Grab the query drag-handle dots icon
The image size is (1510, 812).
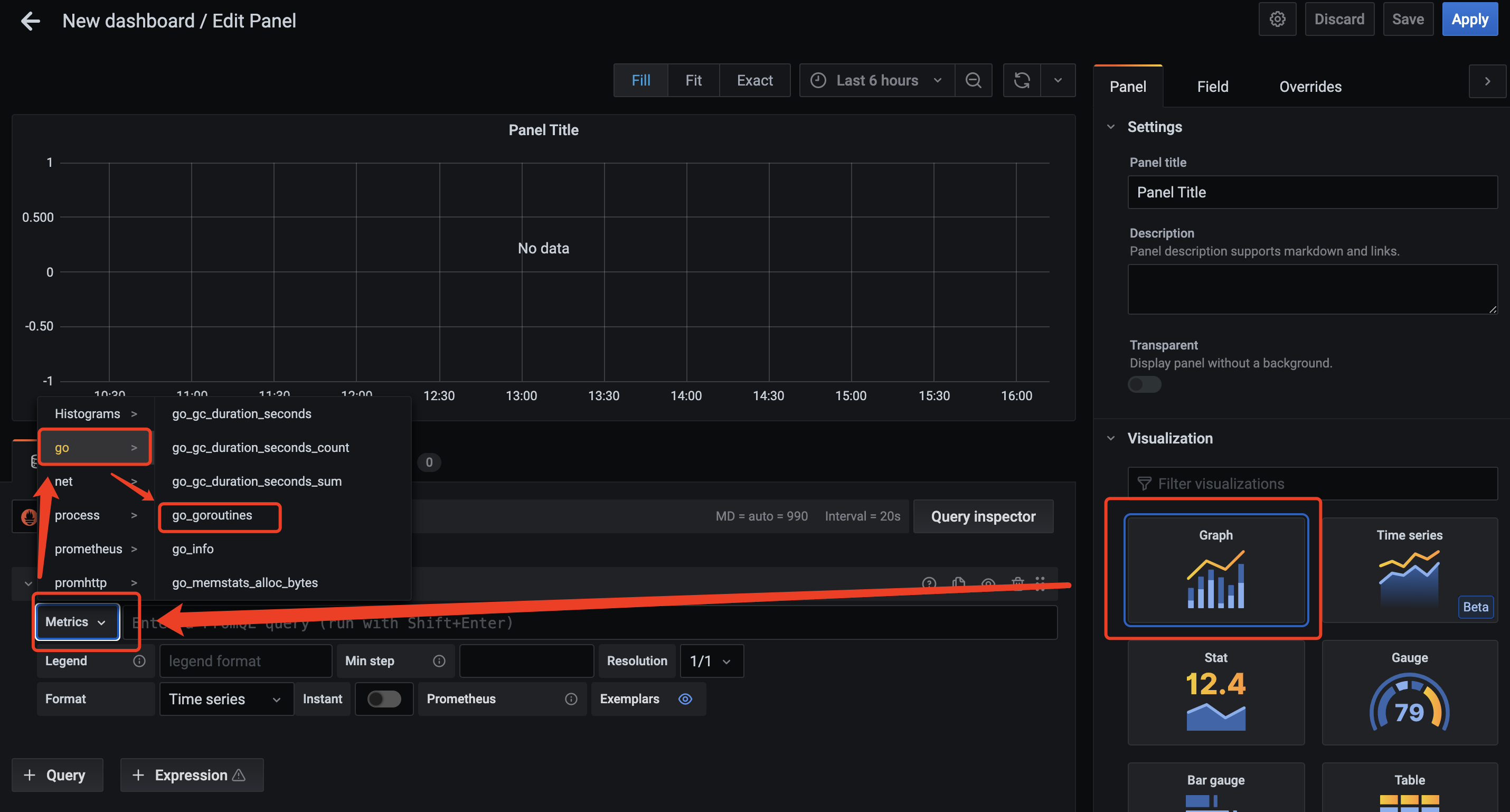(x=1040, y=583)
